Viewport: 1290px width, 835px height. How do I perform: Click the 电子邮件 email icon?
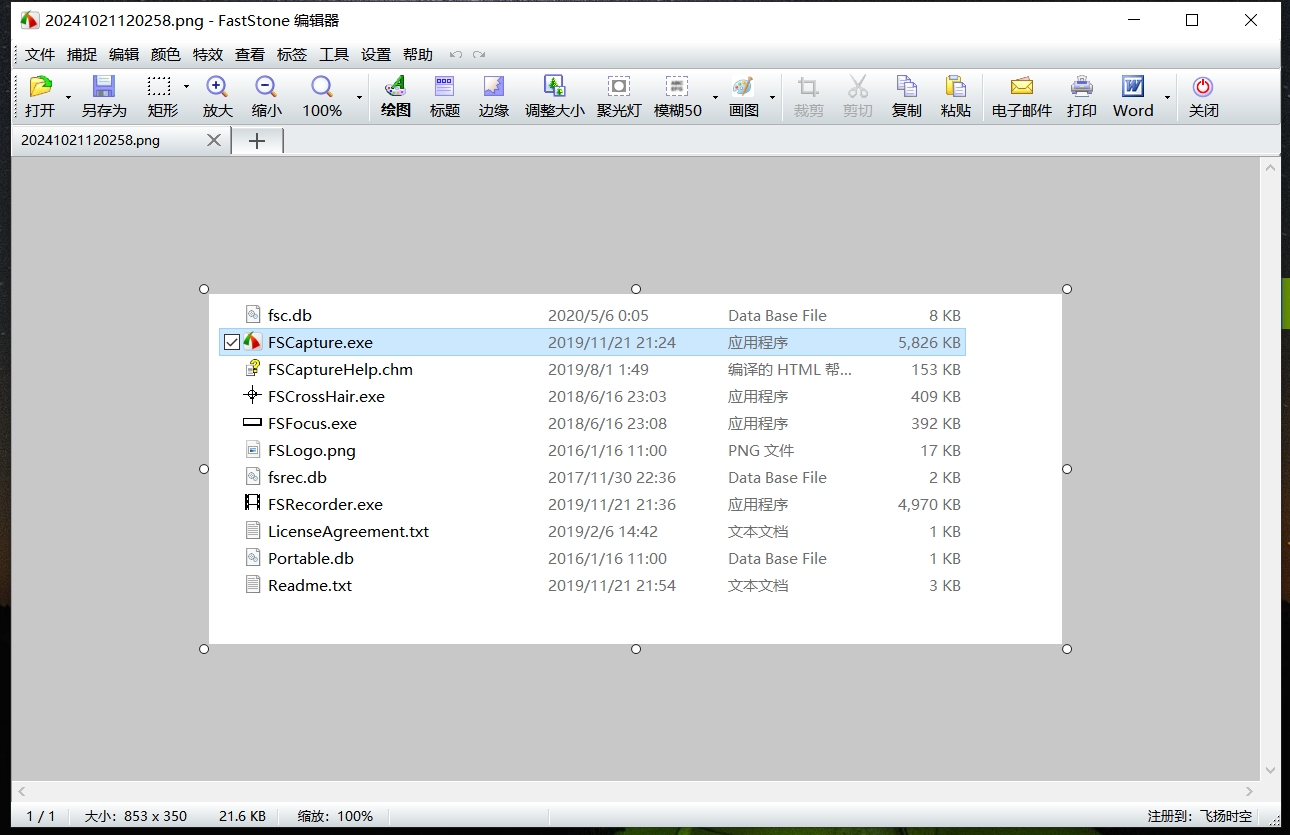coord(1022,87)
